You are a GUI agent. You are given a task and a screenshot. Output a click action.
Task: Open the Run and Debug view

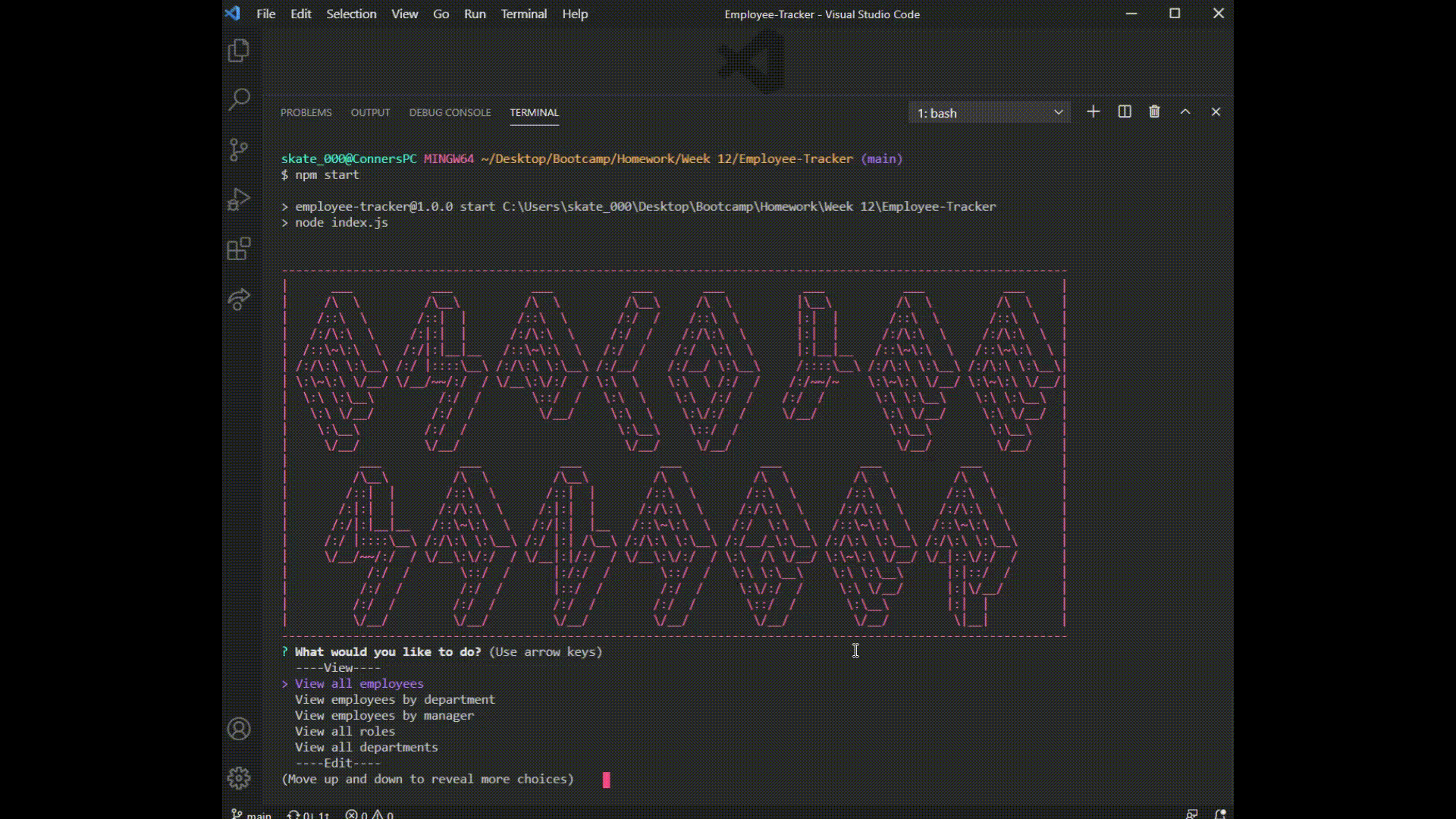239,199
